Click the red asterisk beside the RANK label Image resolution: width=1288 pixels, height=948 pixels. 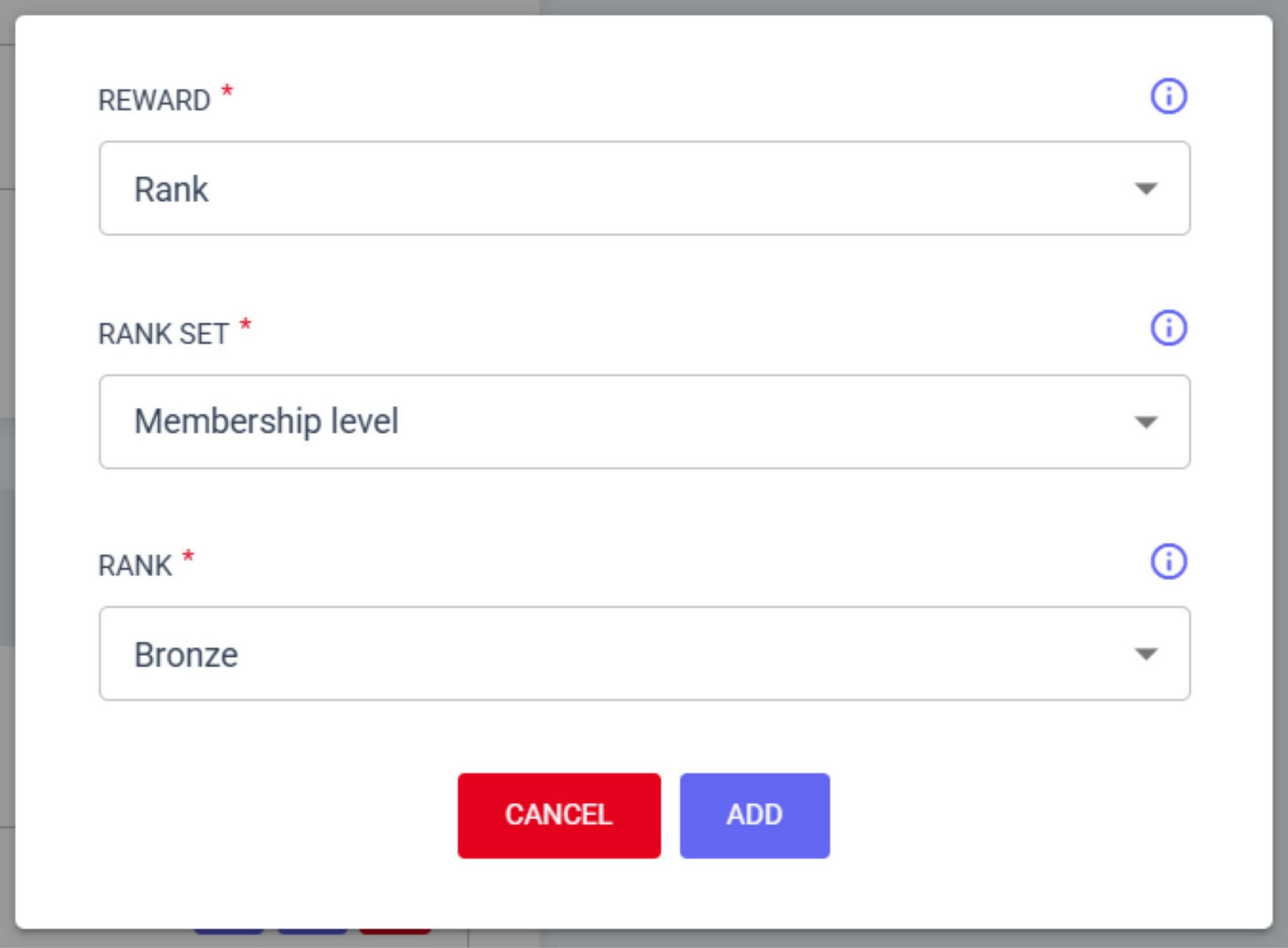pyautogui.click(x=189, y=557)
